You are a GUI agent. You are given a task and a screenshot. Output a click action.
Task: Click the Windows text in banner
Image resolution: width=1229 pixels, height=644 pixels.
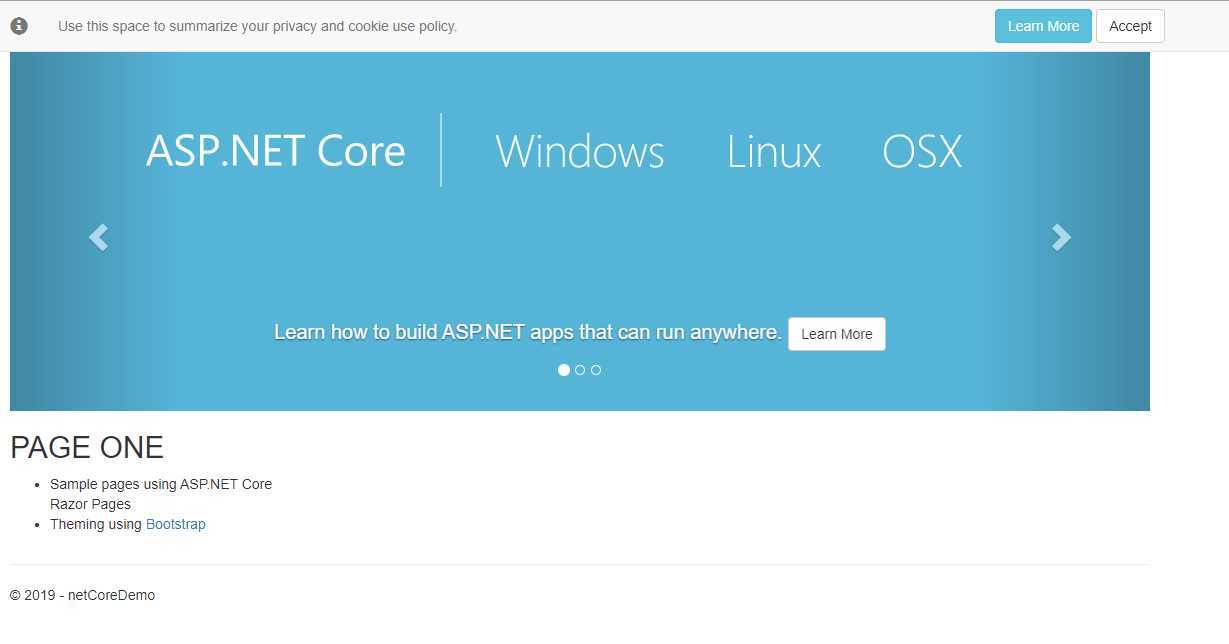tap(580, 151)
